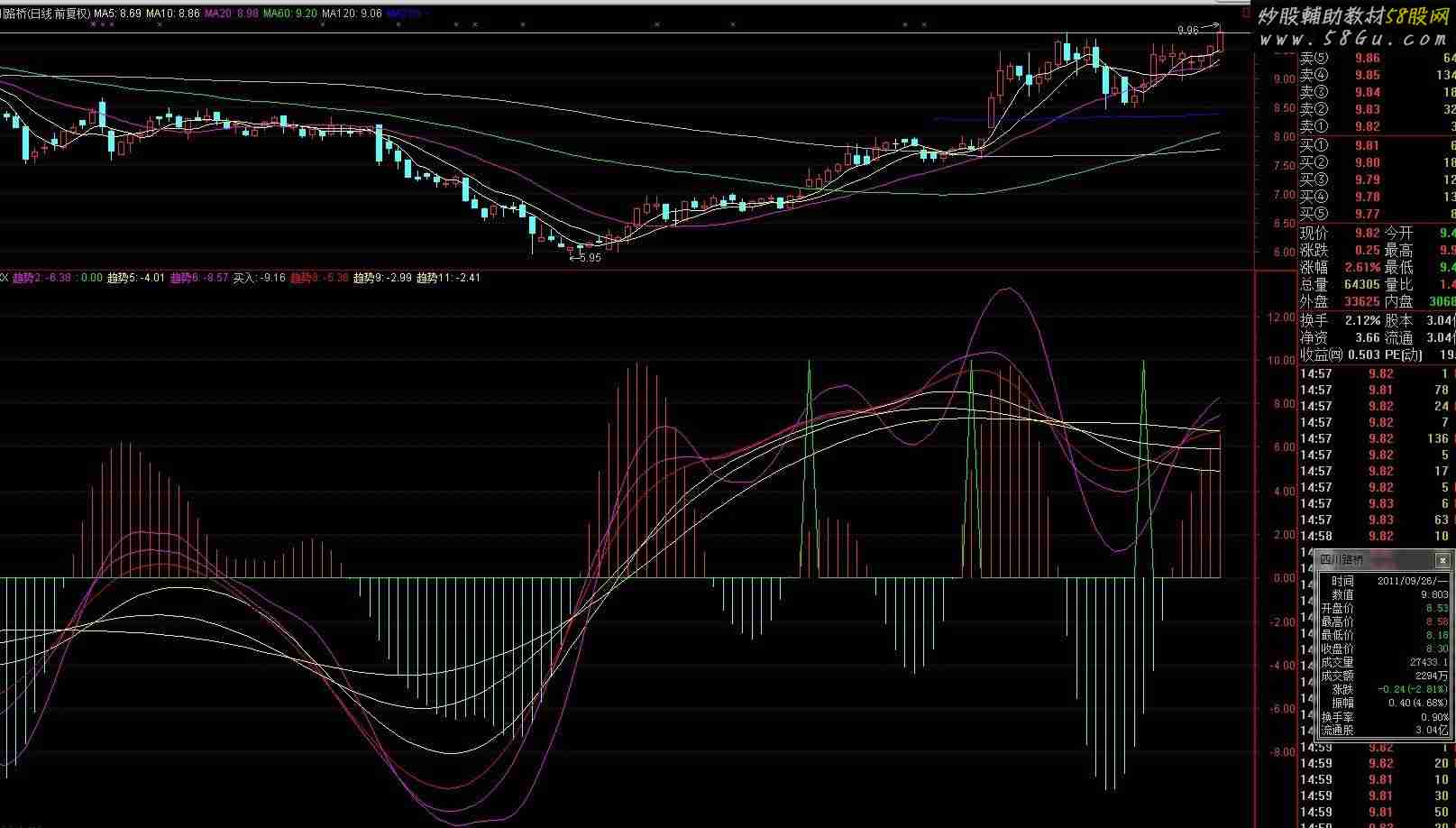Click the 收益 0.503 value
1456x828 pixels.
click(1364, 354)
